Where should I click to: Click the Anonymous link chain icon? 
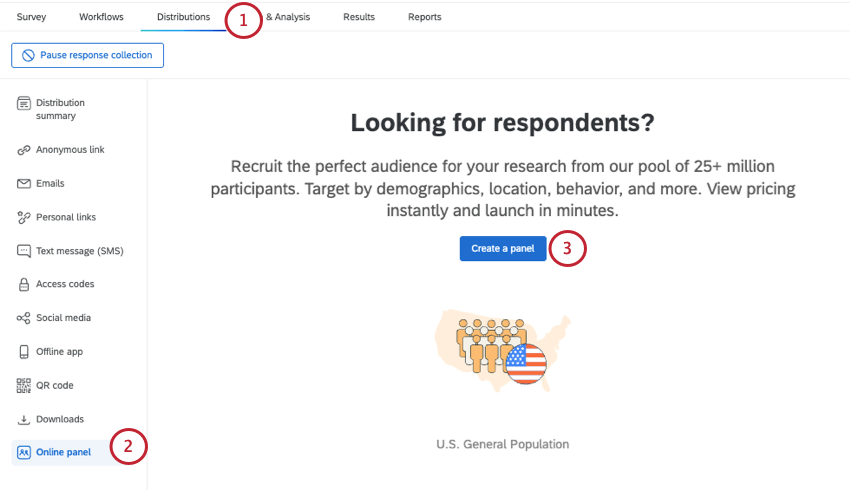(24, 150)
